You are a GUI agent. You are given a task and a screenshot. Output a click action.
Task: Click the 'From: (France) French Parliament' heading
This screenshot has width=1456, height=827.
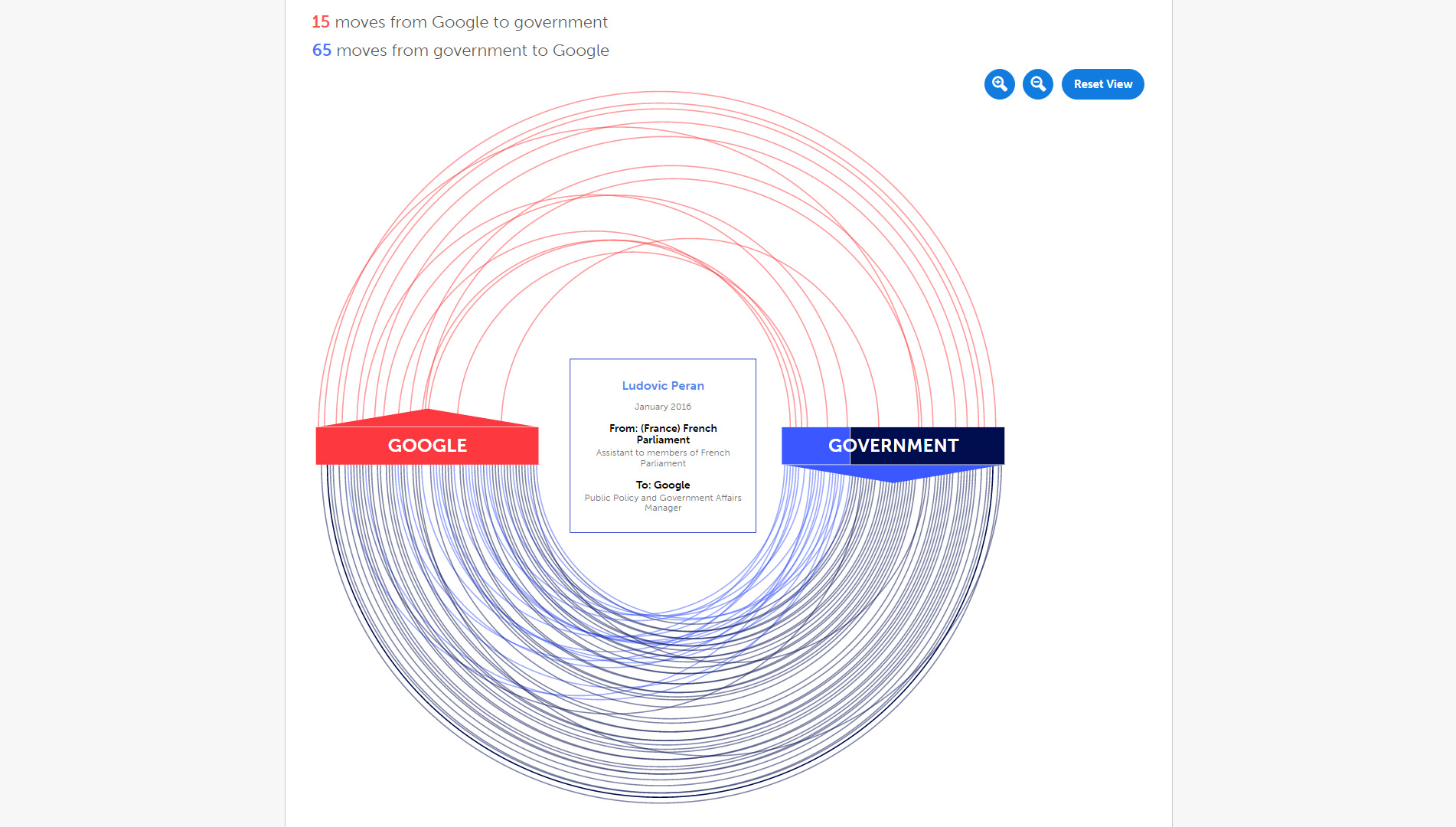(x=663, y=434)
